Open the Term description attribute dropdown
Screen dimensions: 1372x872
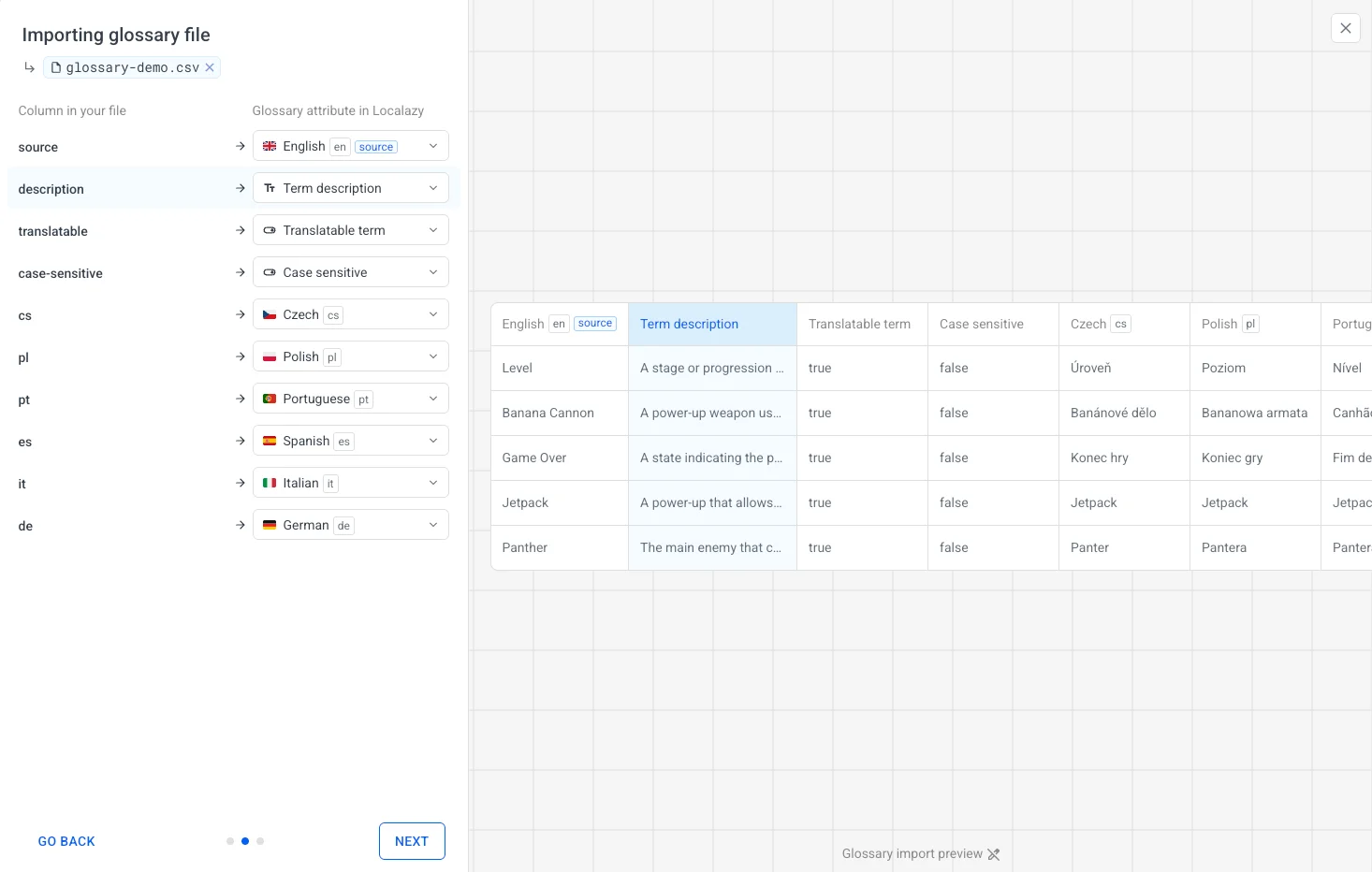click(x=351, y=188)
